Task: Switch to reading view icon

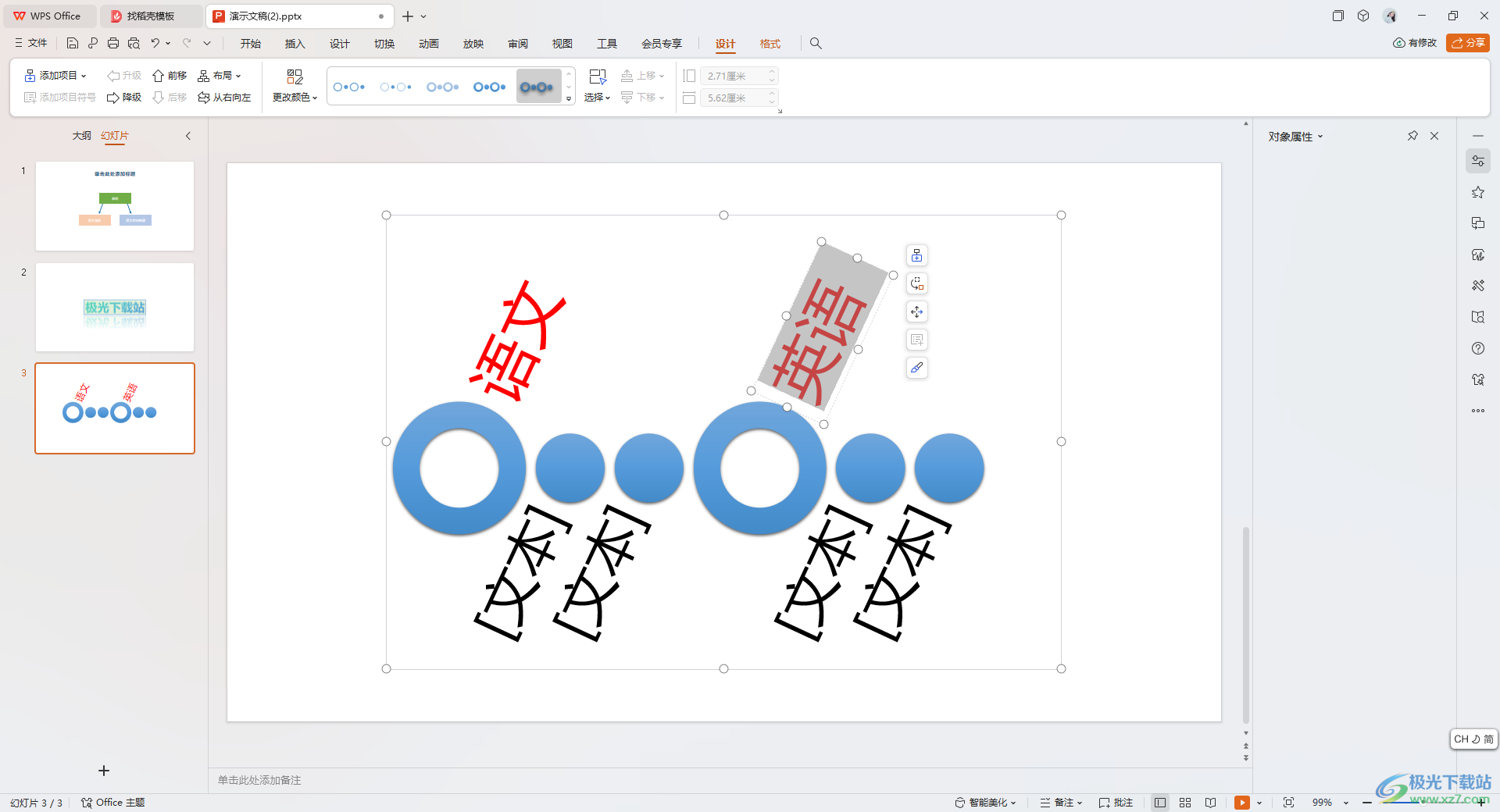Action: point(1210,803)
